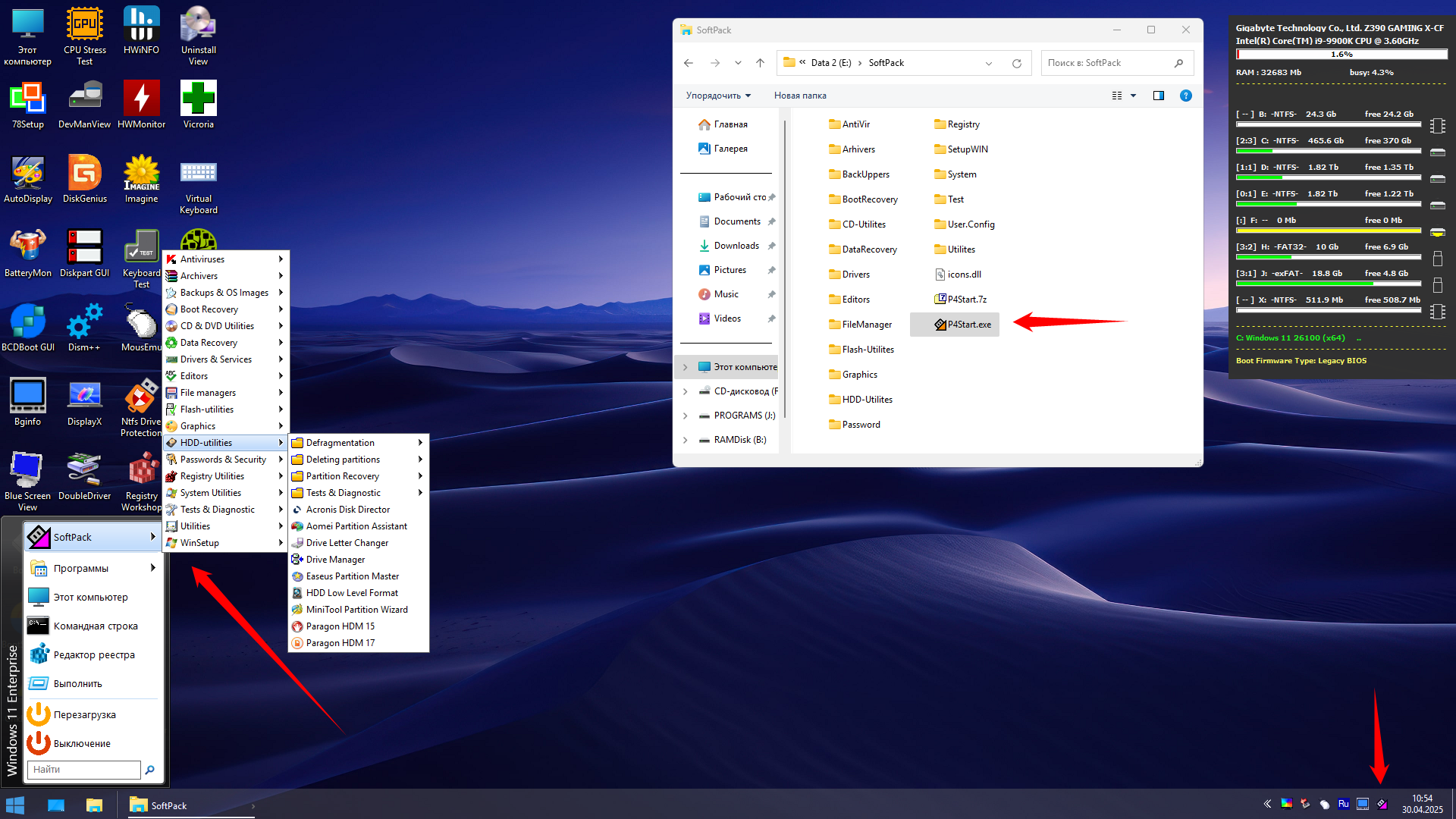Launch HWiNFO desktop icon
Viewport: 1456px width, 819px height.
pyautogui.click(x=141, y=30)
